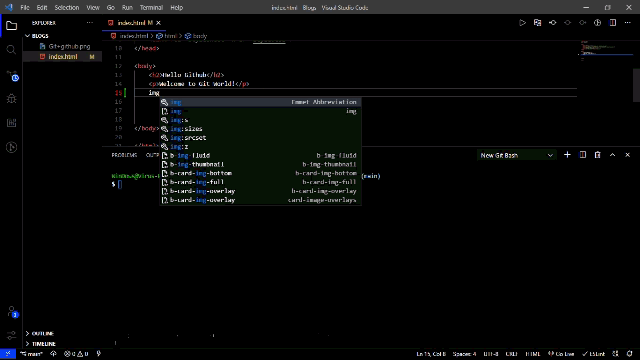Click the main branch in status bar

pos(31,354)
